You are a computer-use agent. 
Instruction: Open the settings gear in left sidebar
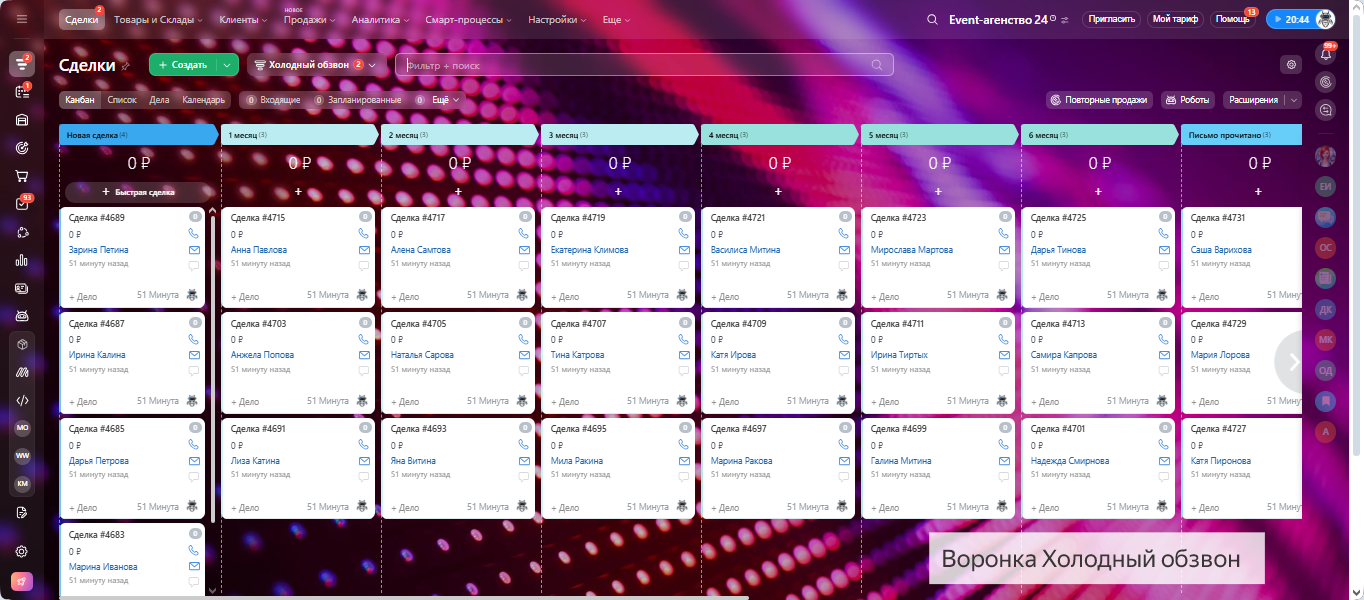click(22, 551)
